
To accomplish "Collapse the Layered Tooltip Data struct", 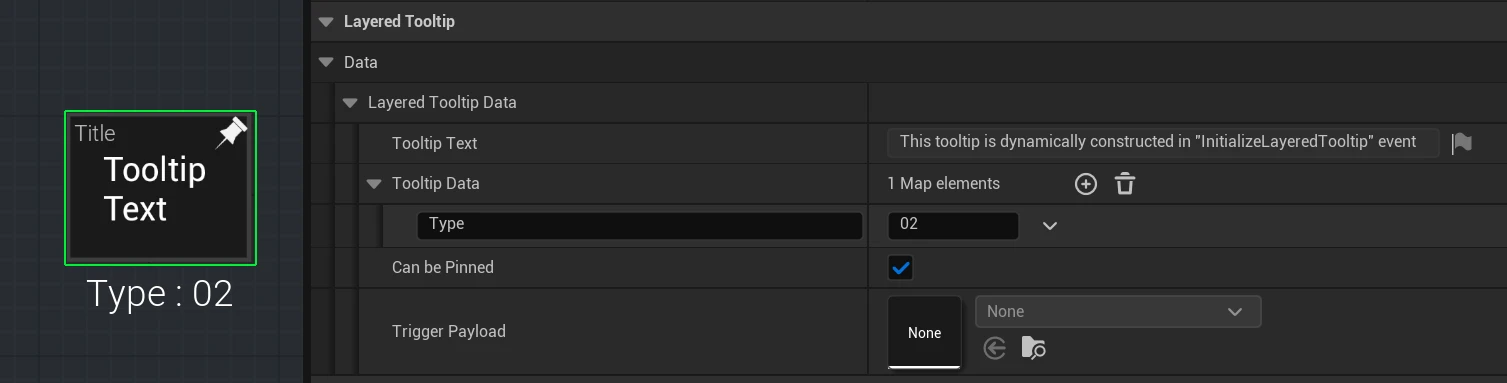I will (350, 103).
